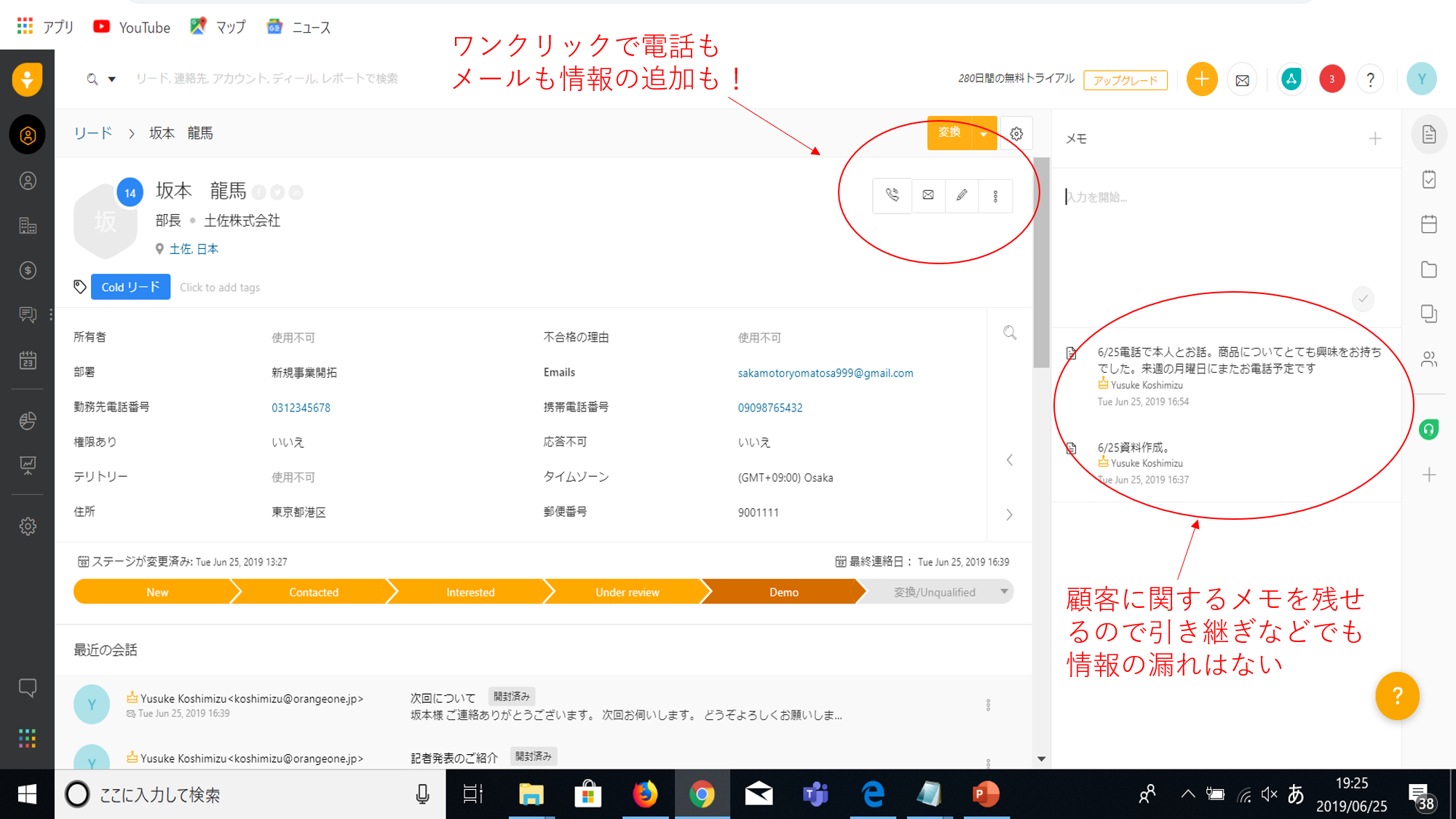Open the Accounts building icon in the sidebar

(28, 226)
